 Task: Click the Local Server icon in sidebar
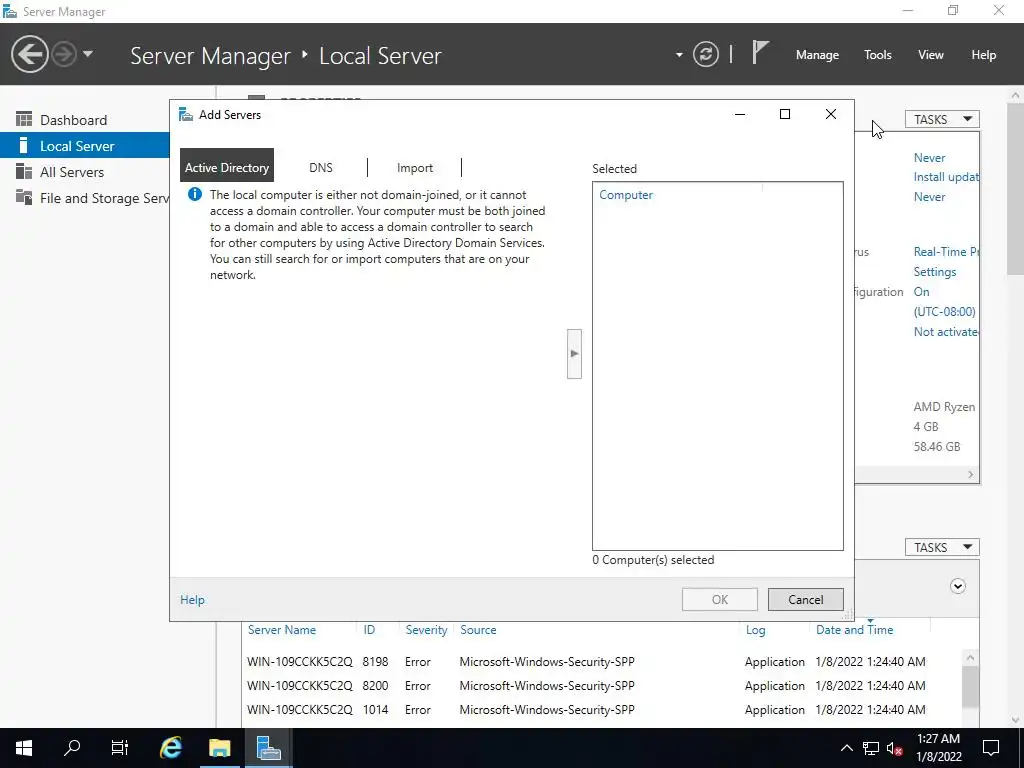pyautogui.click(x=24, y=145)
